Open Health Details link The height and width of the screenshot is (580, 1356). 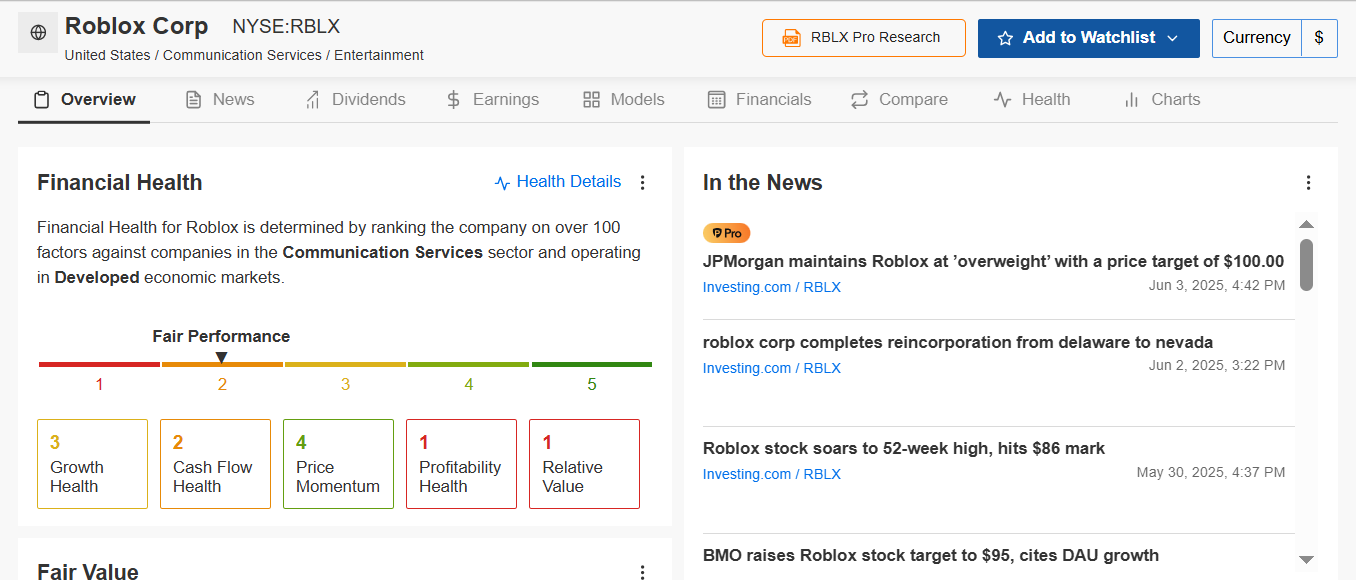click(x=568, y=182)
